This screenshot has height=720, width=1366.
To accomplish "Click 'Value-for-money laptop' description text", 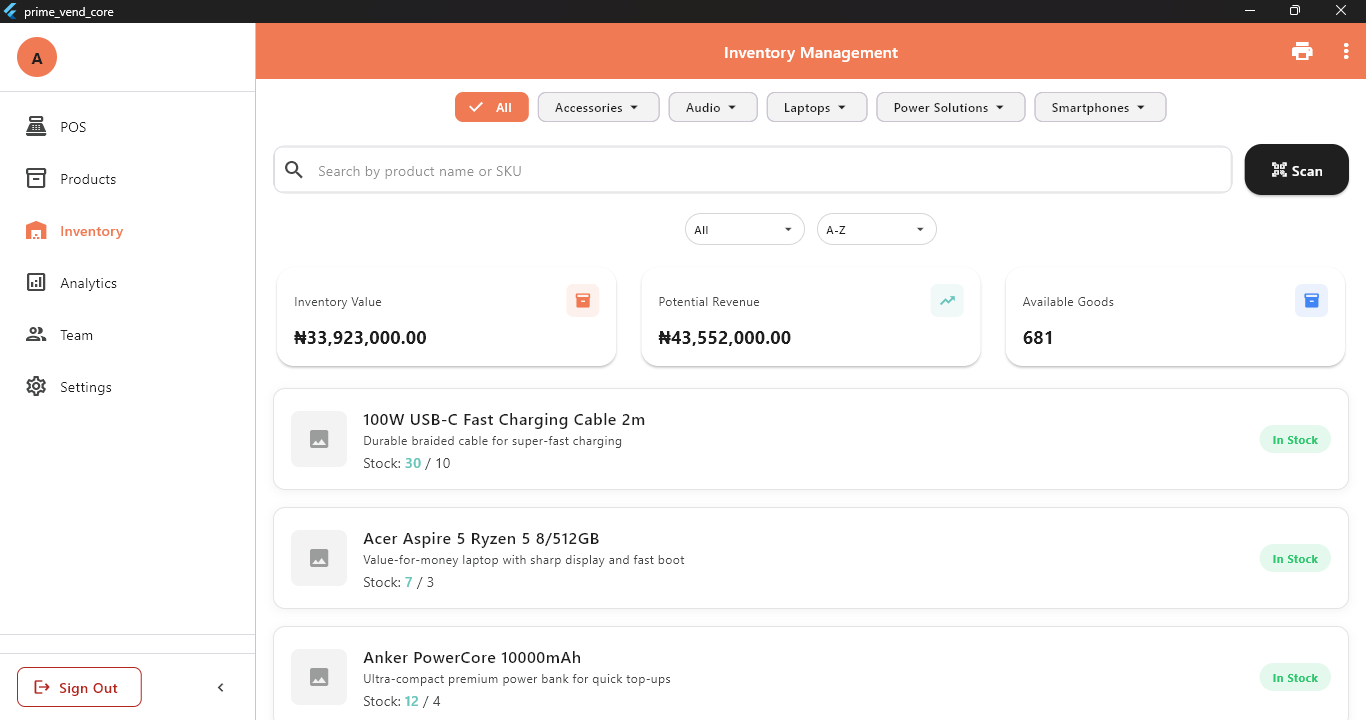I will click(524, 560).
